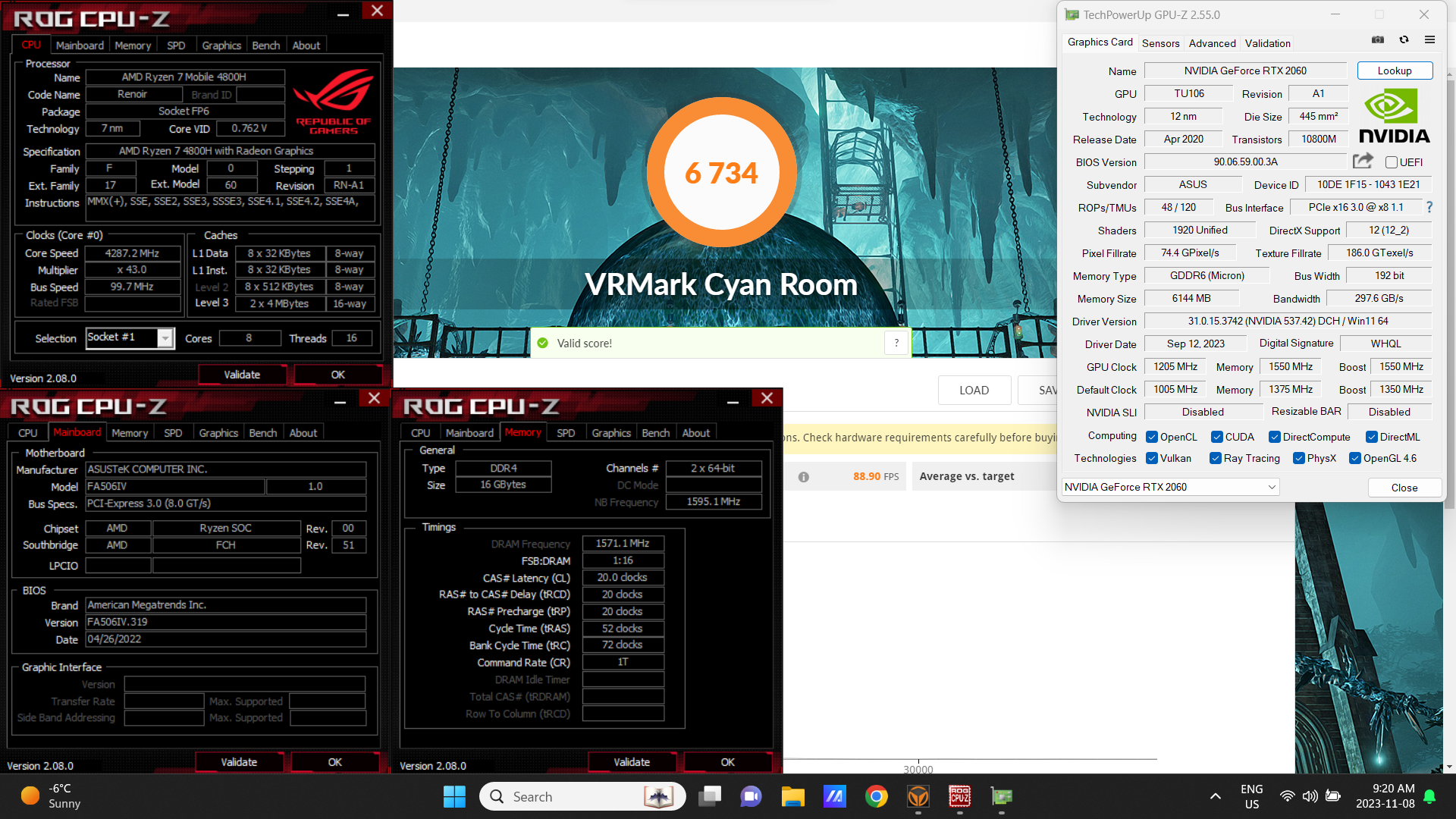The image size is (1456, 819).
Task: Open Google Chrome from the taskbar
Action: coord(876,796)
